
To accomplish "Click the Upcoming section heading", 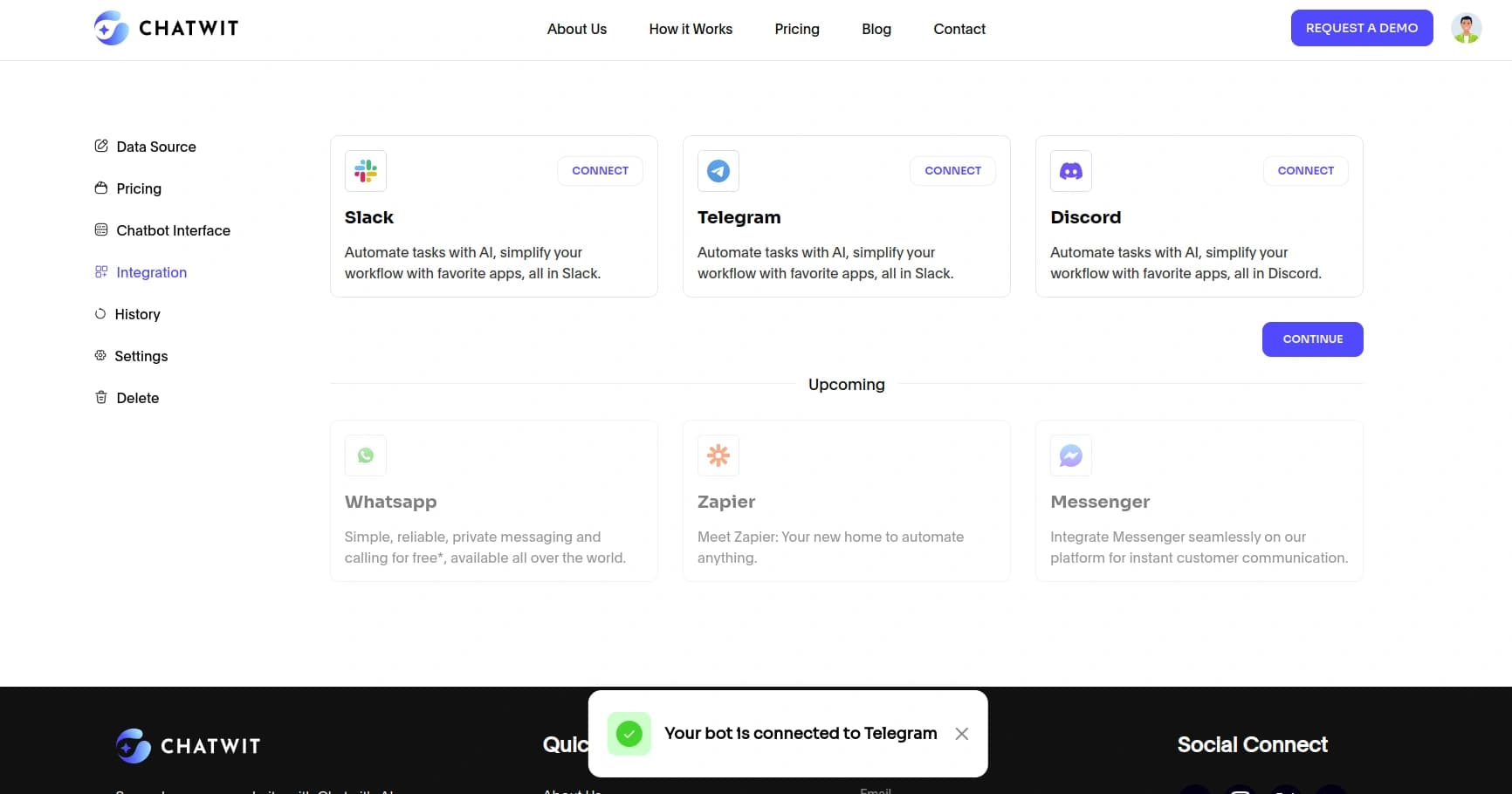I will 847,385.
